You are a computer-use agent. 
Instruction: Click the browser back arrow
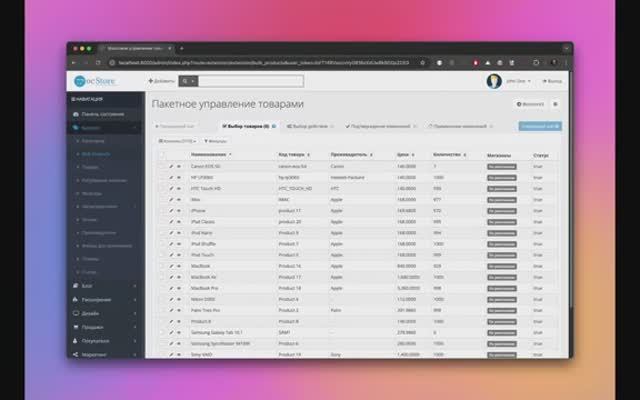pyautogui.click(x=73, y=62)
